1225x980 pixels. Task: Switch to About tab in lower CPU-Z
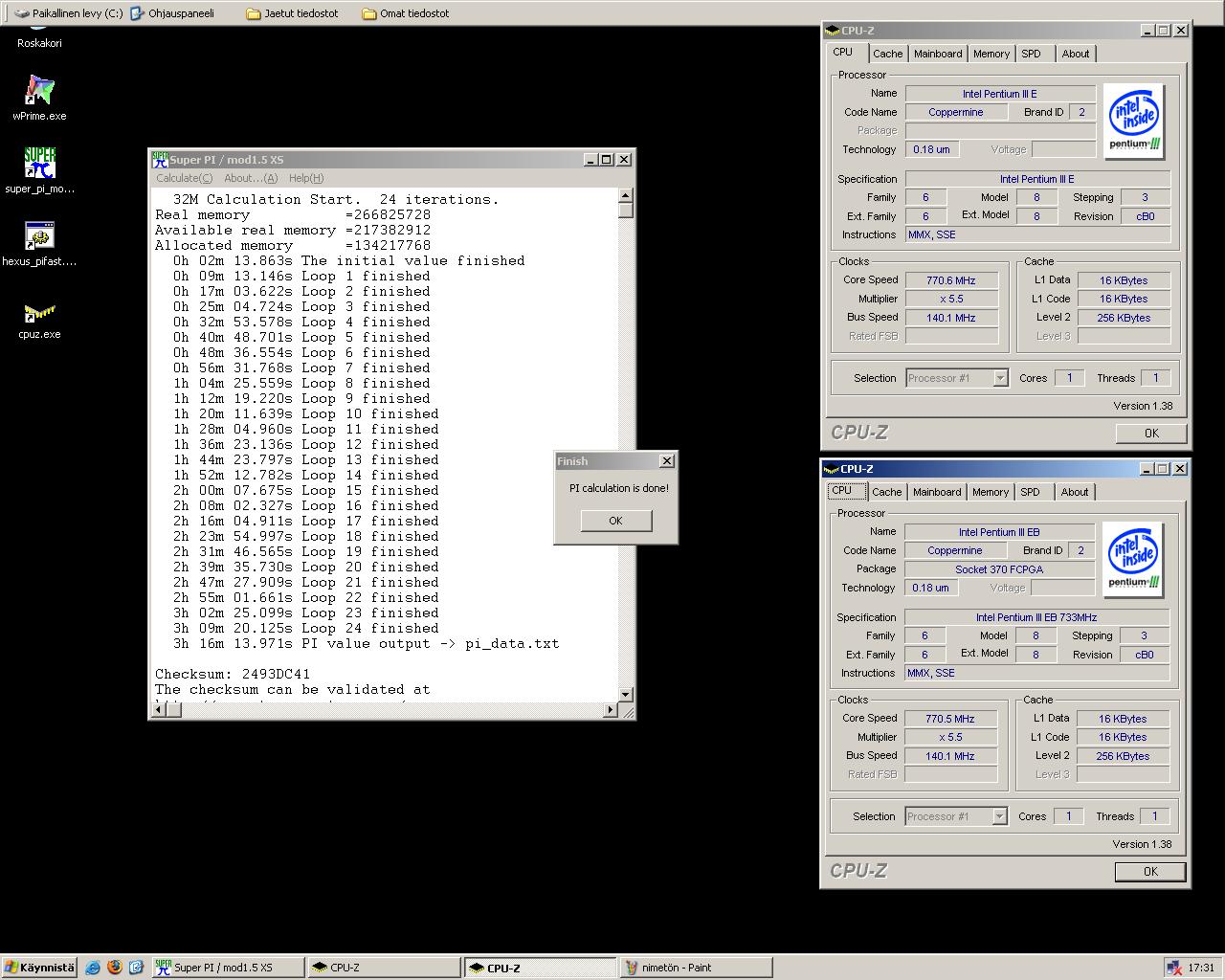(x=1075, y=492)
